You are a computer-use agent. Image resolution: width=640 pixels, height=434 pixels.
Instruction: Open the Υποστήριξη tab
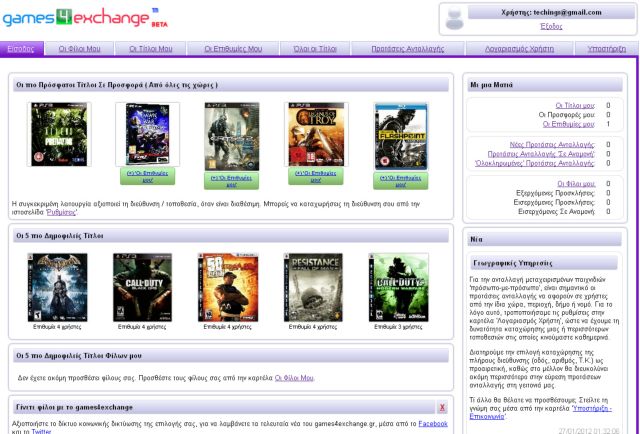(x=607, y=49)
